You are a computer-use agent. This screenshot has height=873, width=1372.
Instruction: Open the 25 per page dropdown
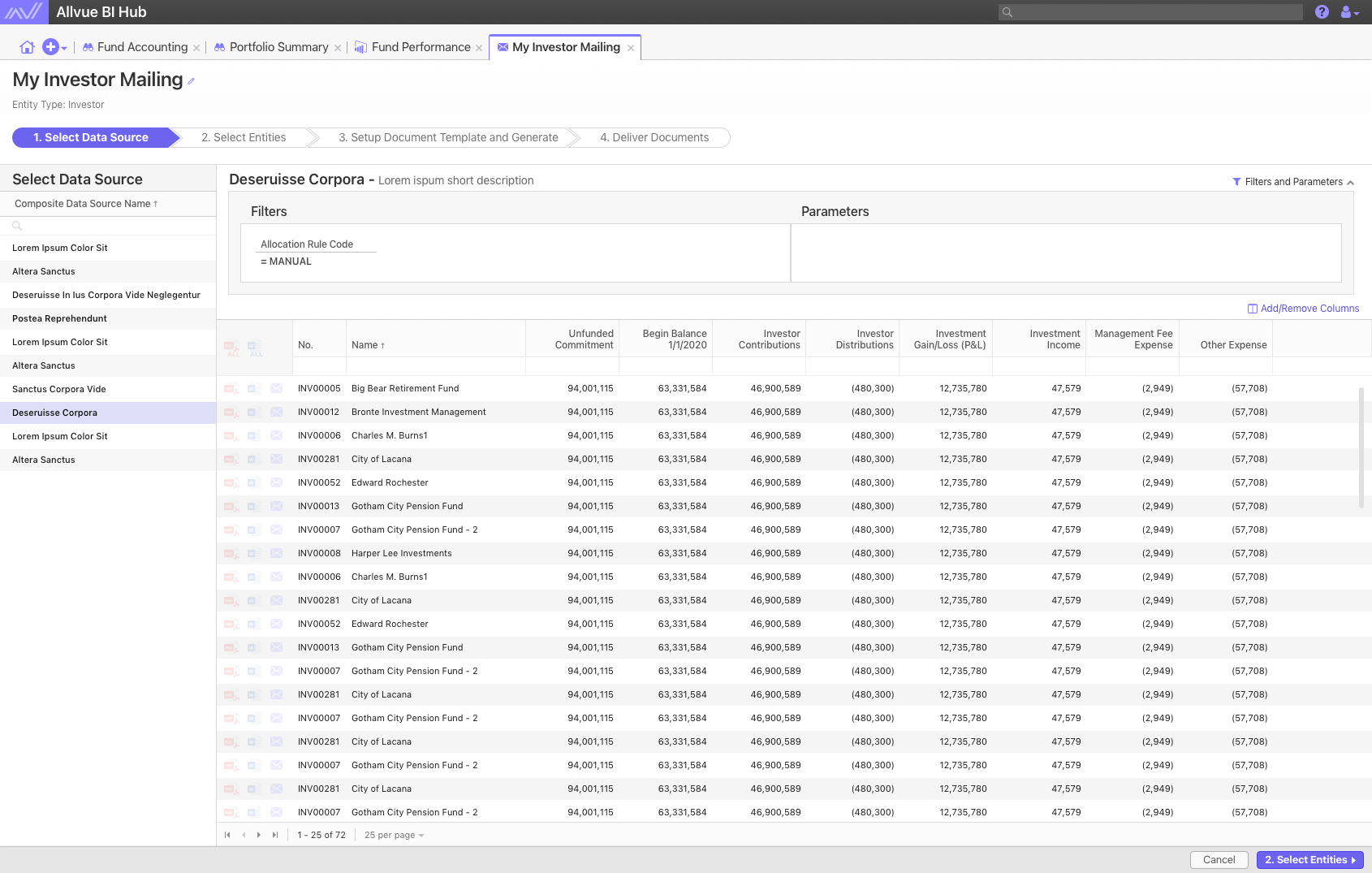(x=395, y=835)
